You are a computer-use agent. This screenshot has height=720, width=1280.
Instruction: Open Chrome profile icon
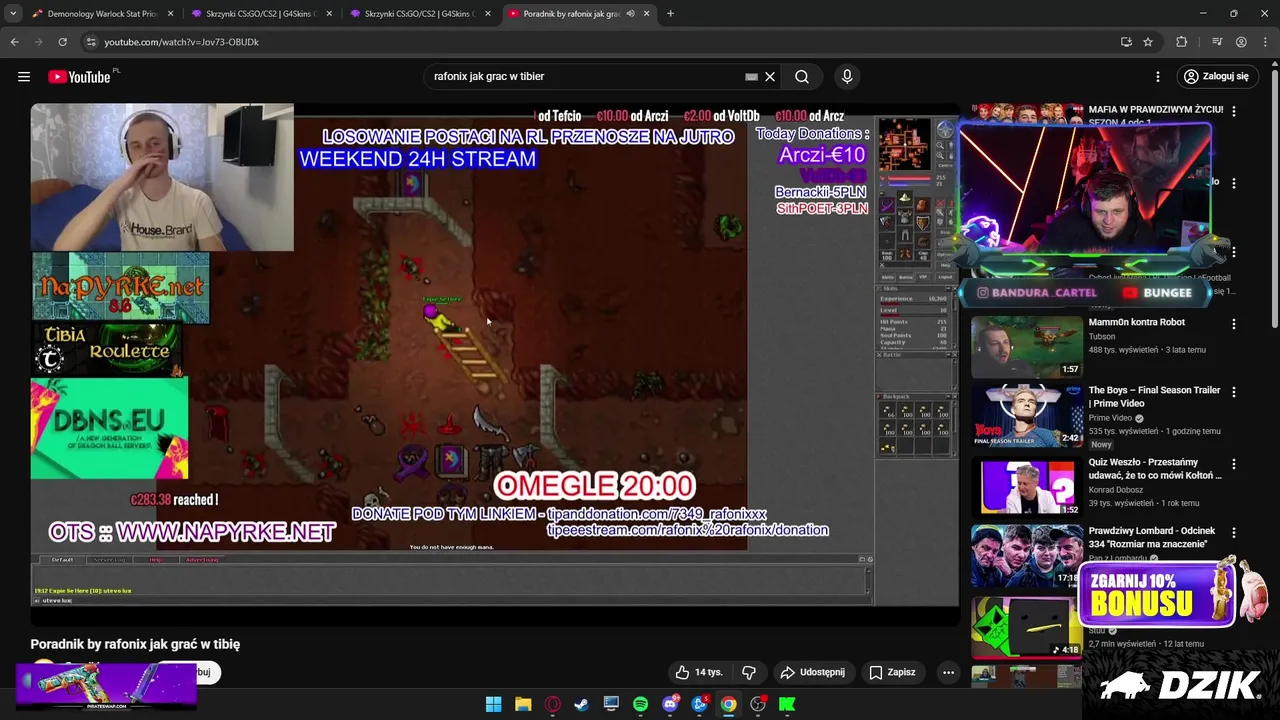(x=1241, y=42)
